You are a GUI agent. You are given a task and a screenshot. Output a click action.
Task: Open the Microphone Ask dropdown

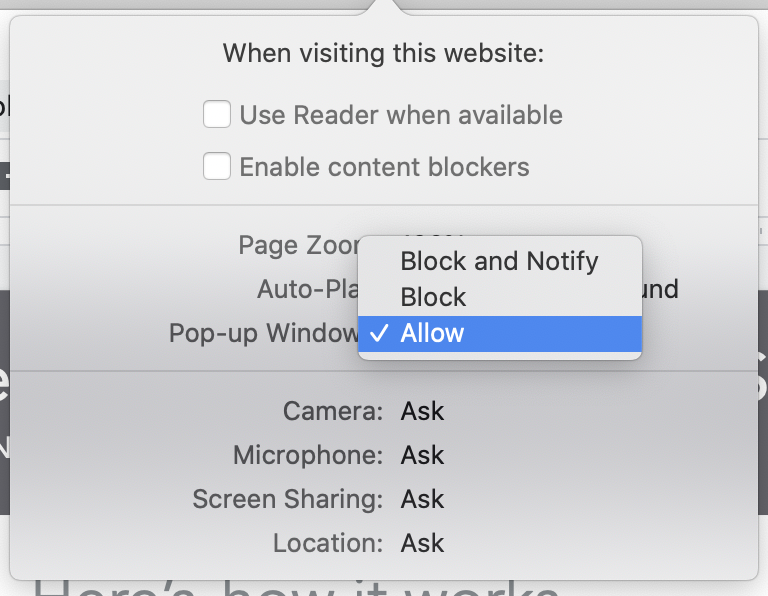point(422,456)
